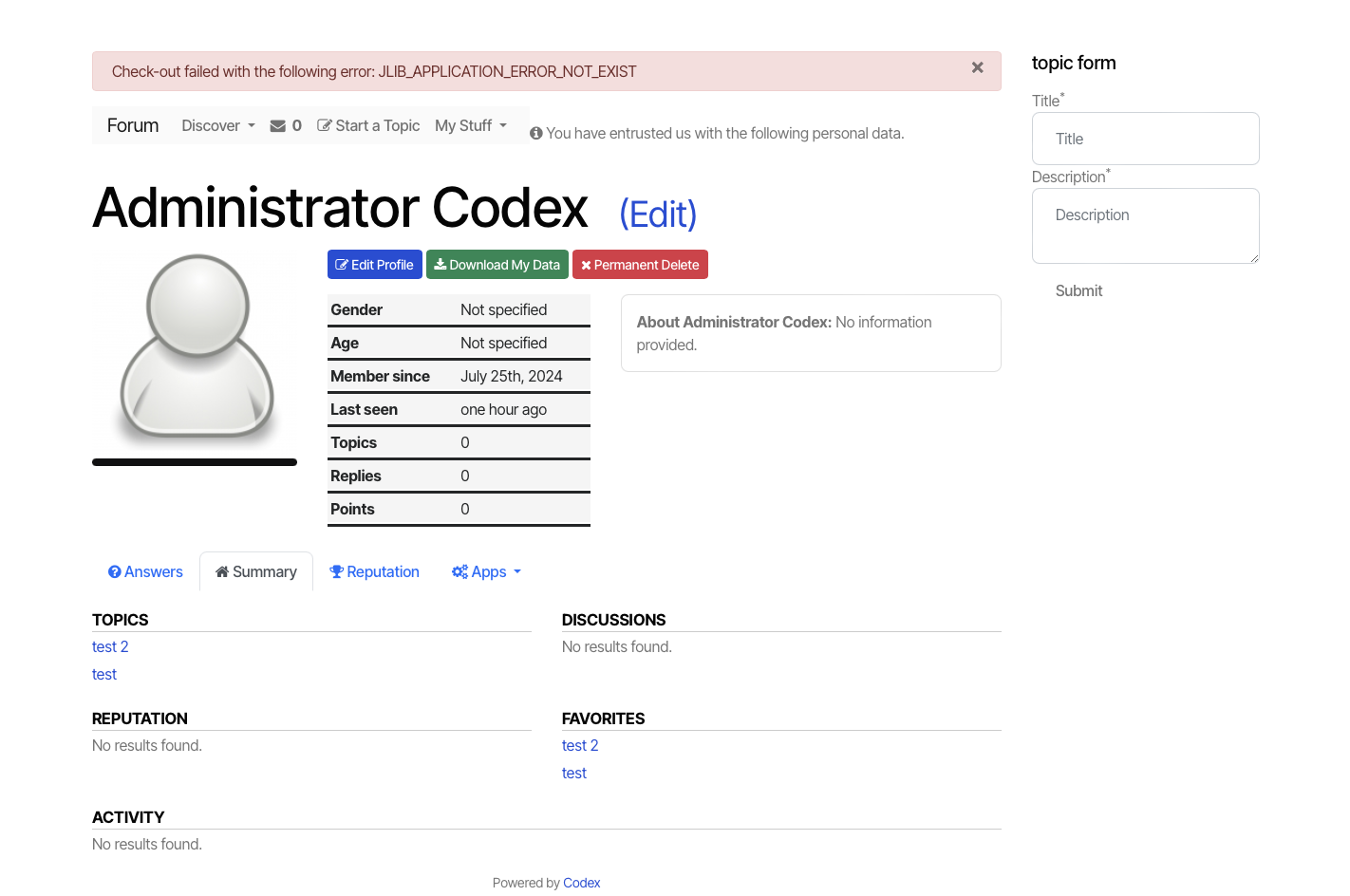This screenshot has width=1350, height=896.
Task: Click the red Permanent Delete button
Action: click(640, 265)
